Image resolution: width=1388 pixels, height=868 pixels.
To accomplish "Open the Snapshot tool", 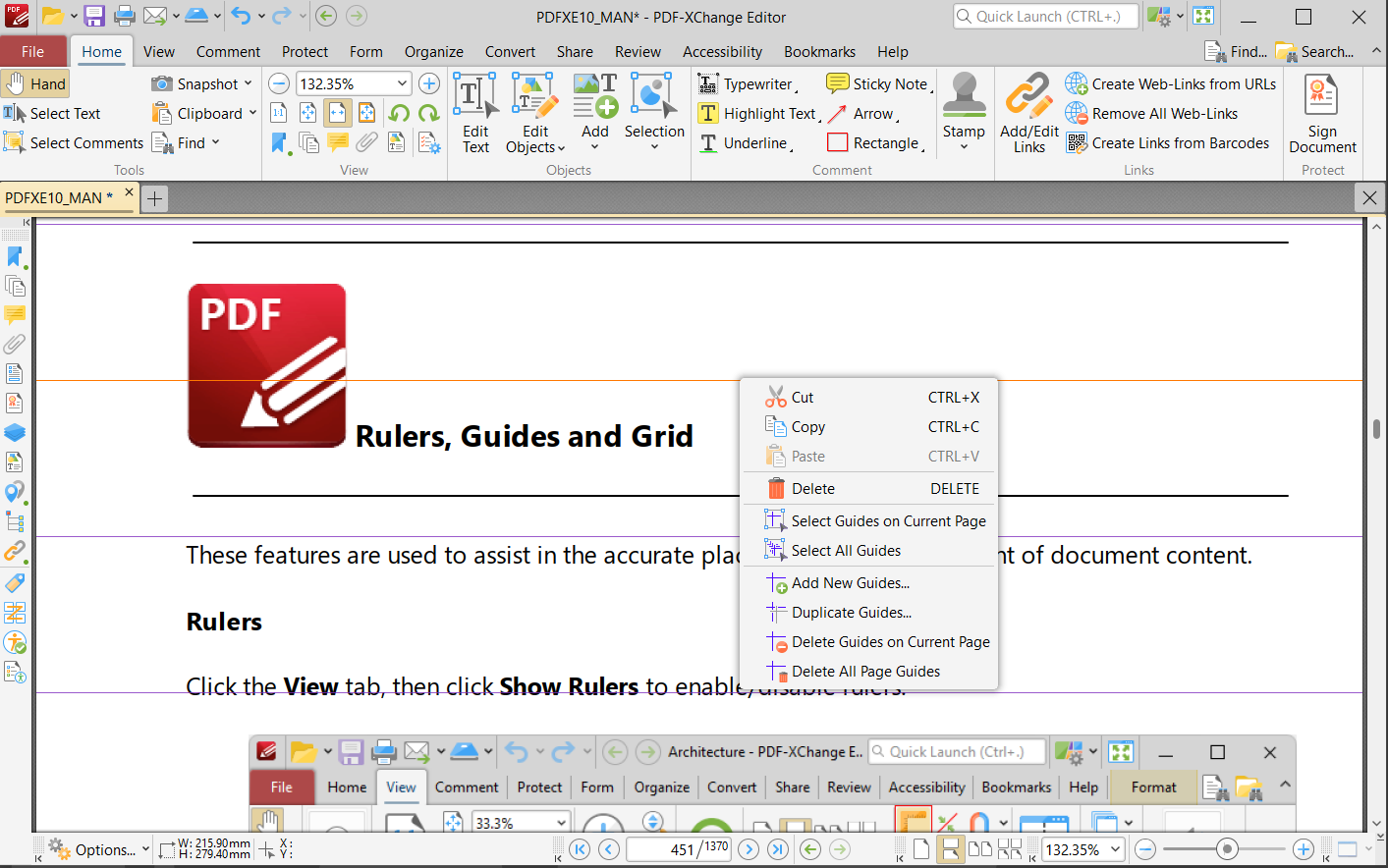I will (196, 83).
